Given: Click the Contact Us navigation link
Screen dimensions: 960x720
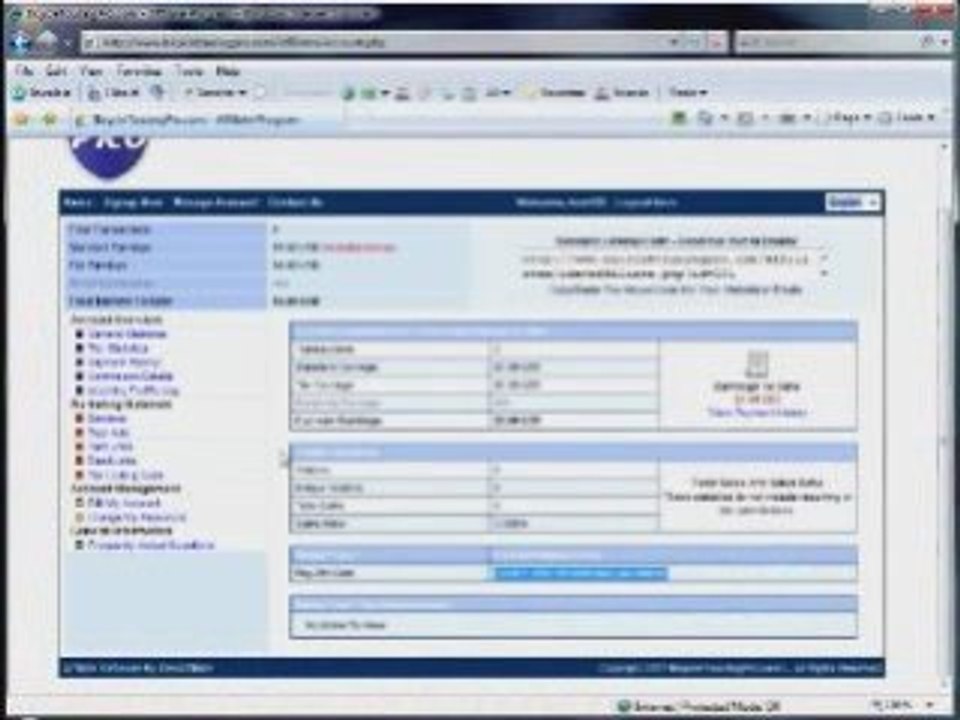Looking at the screenshot, I should [x=295, y=202].
